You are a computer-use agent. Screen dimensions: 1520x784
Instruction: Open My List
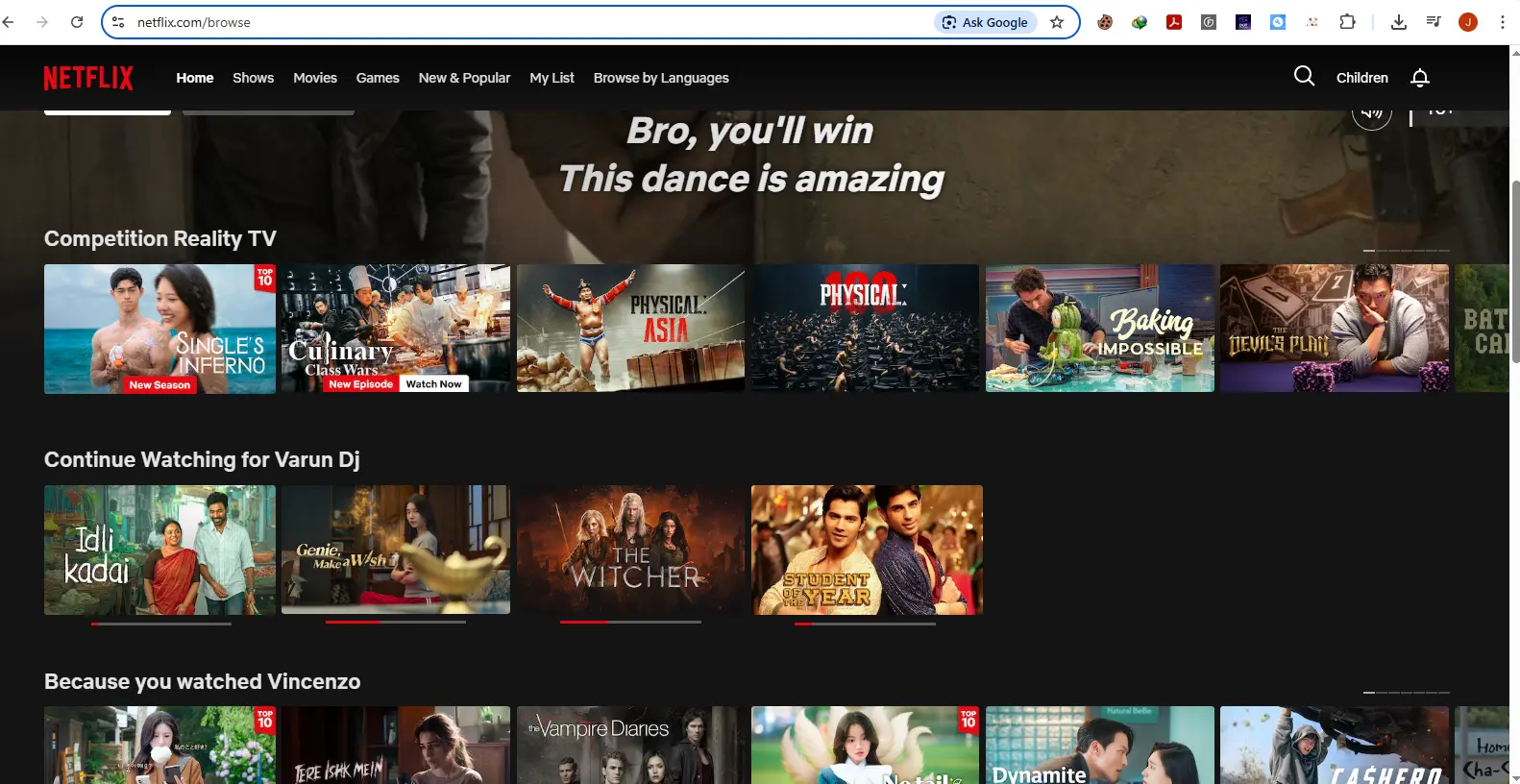552,78
